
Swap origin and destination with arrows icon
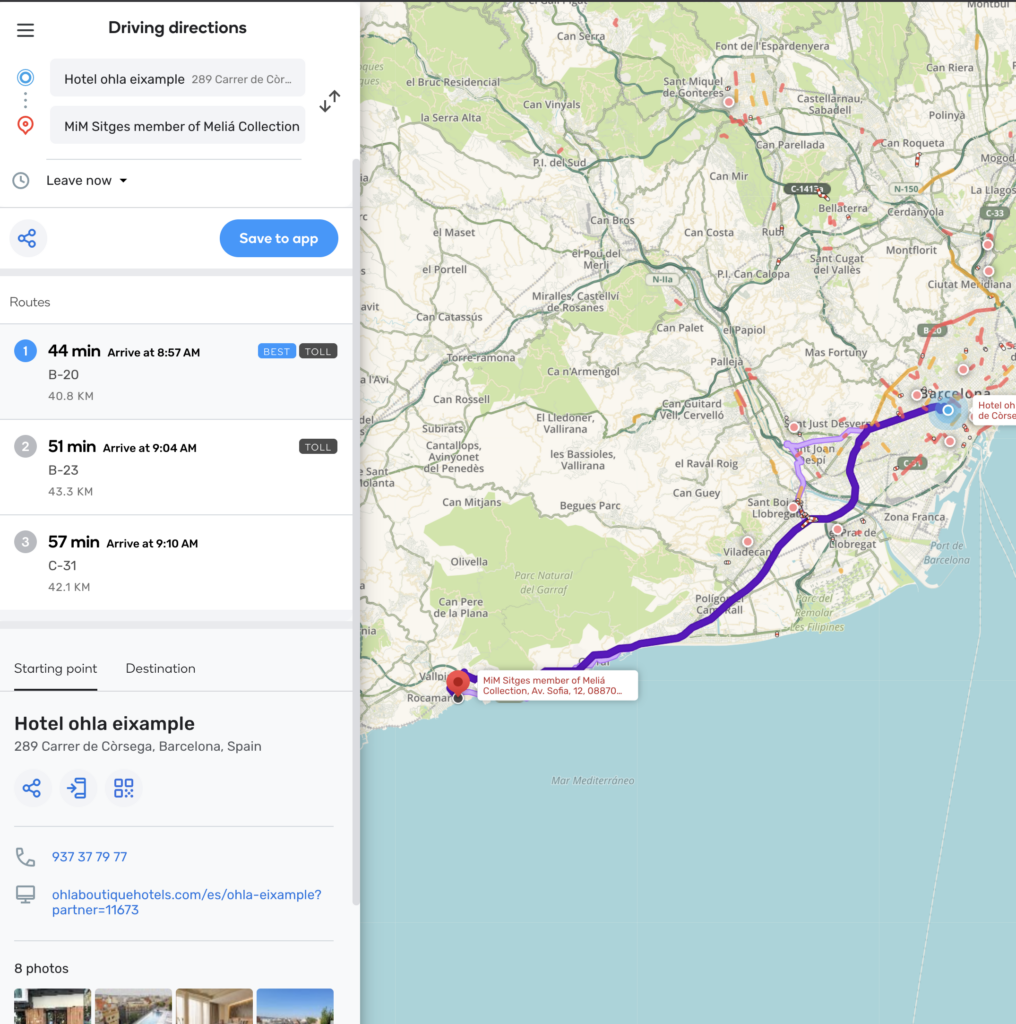coord(329,101)
